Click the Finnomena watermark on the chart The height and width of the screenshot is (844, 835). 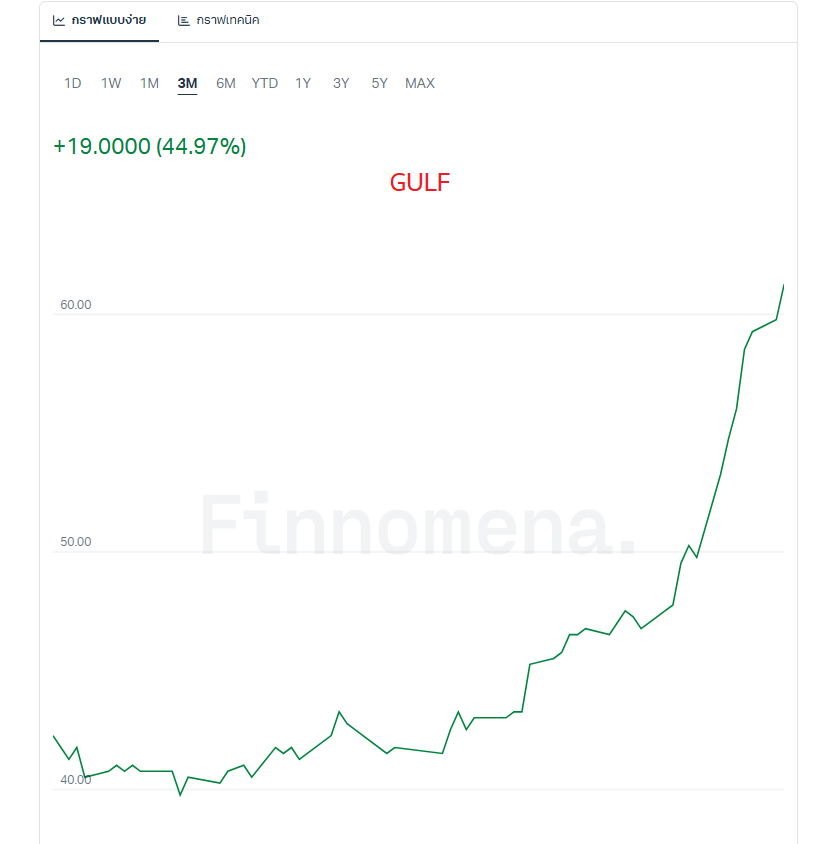pos(418,522)
